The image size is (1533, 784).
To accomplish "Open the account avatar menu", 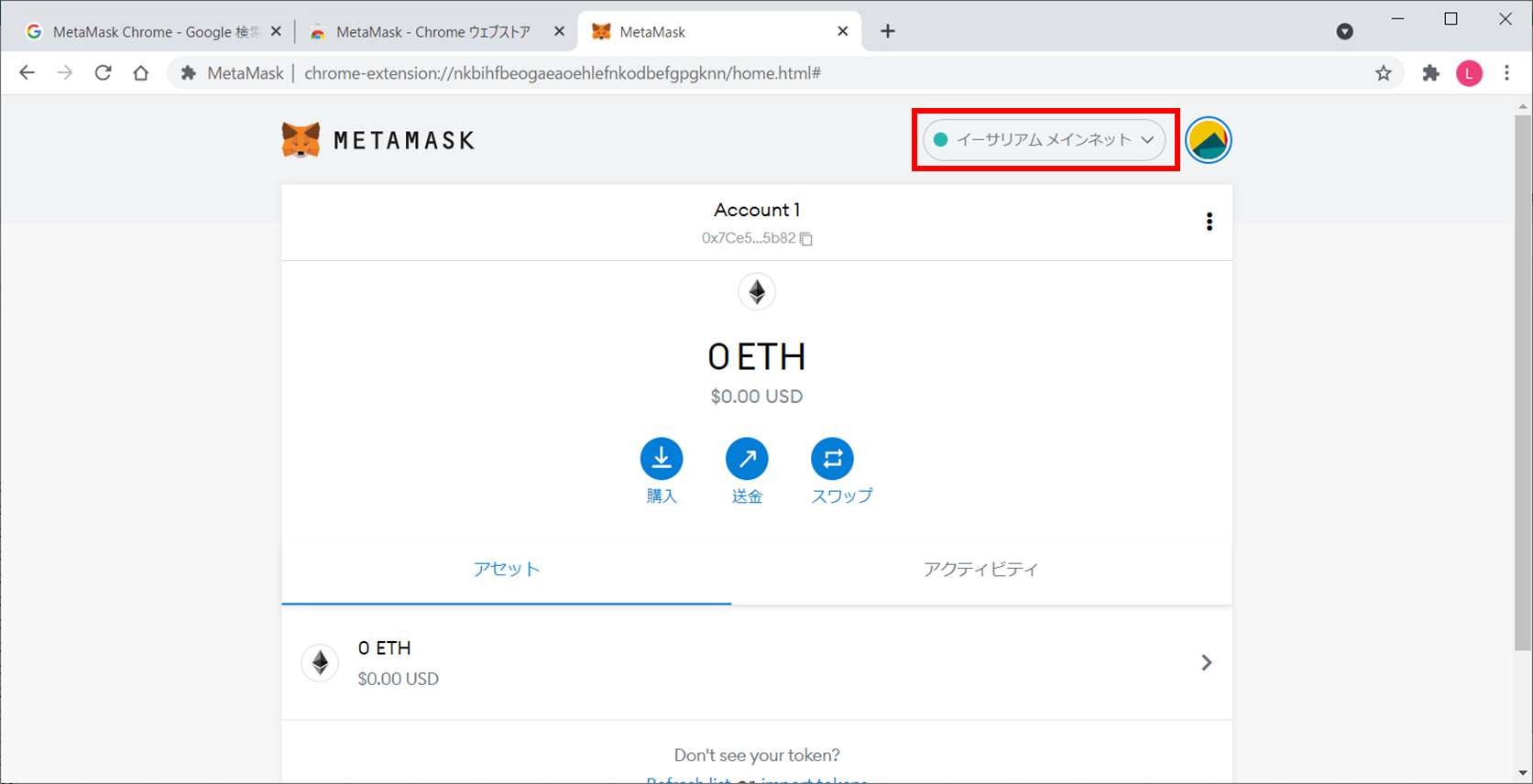I will point(1208,140).
